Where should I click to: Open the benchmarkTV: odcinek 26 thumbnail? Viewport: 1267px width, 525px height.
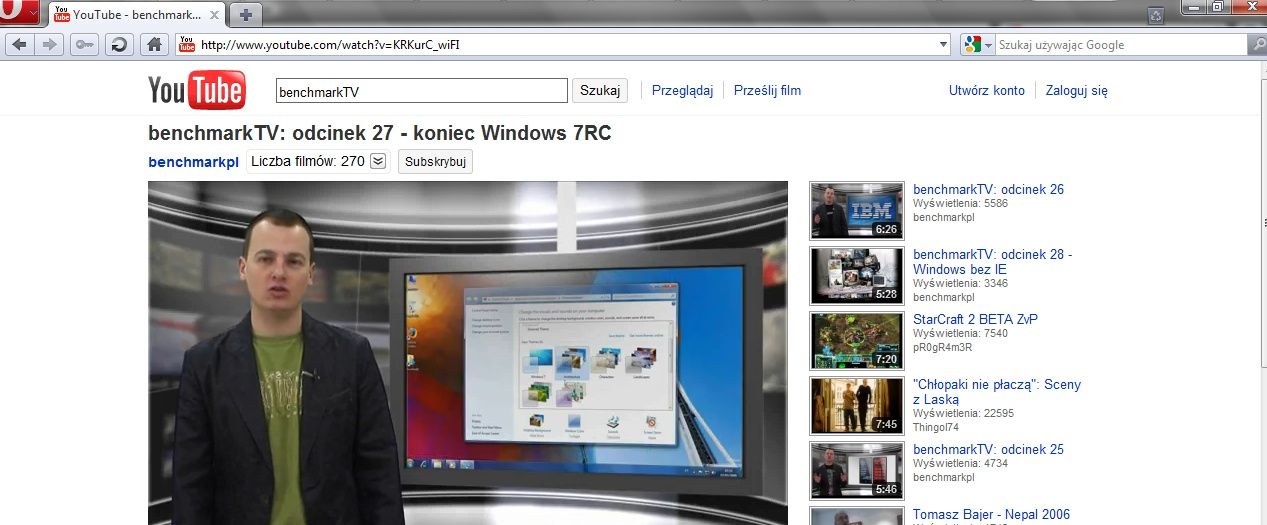tap(857, 210)
